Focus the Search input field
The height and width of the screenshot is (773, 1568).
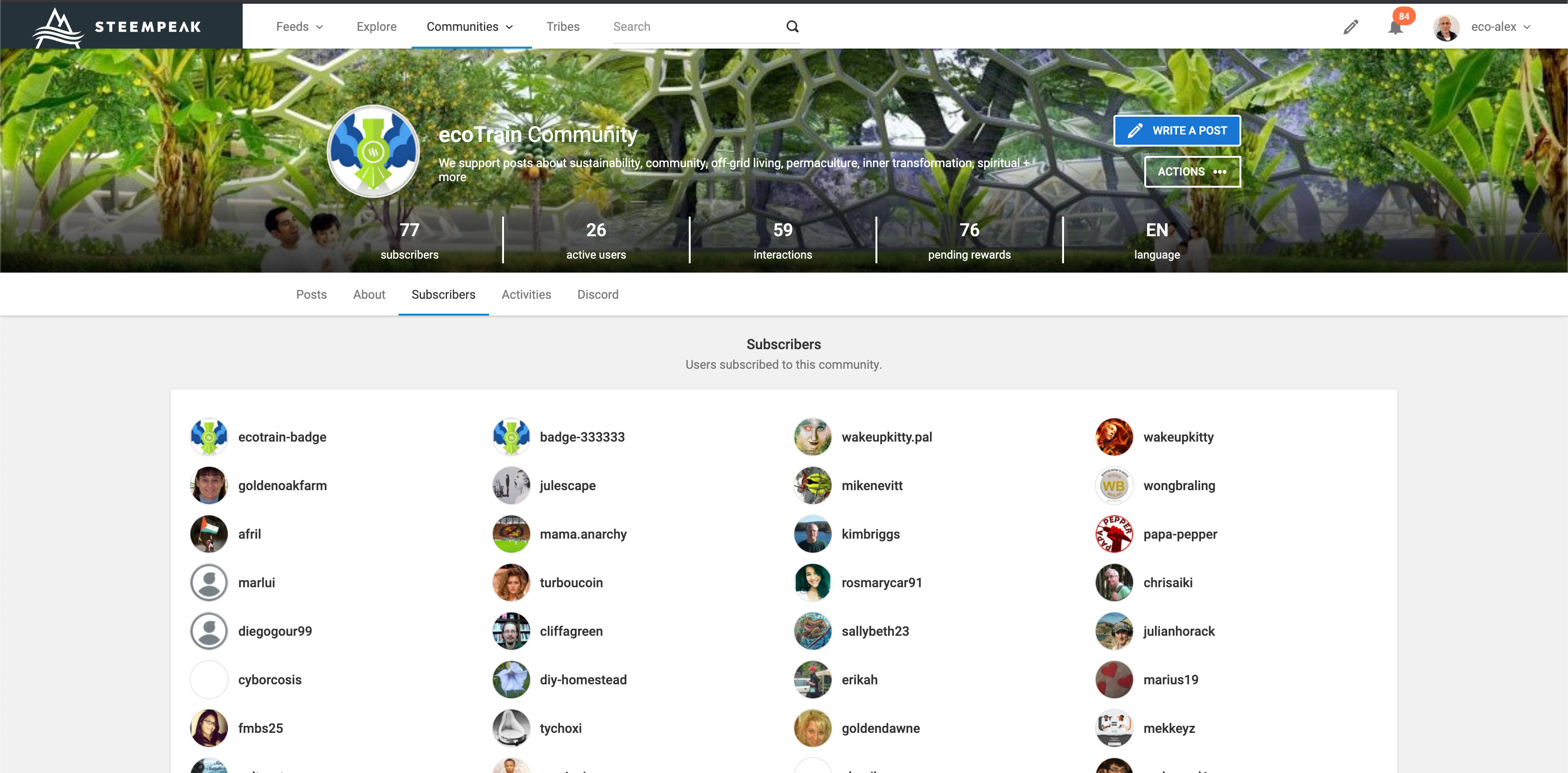pyautogui.click(x=694, y=27)
